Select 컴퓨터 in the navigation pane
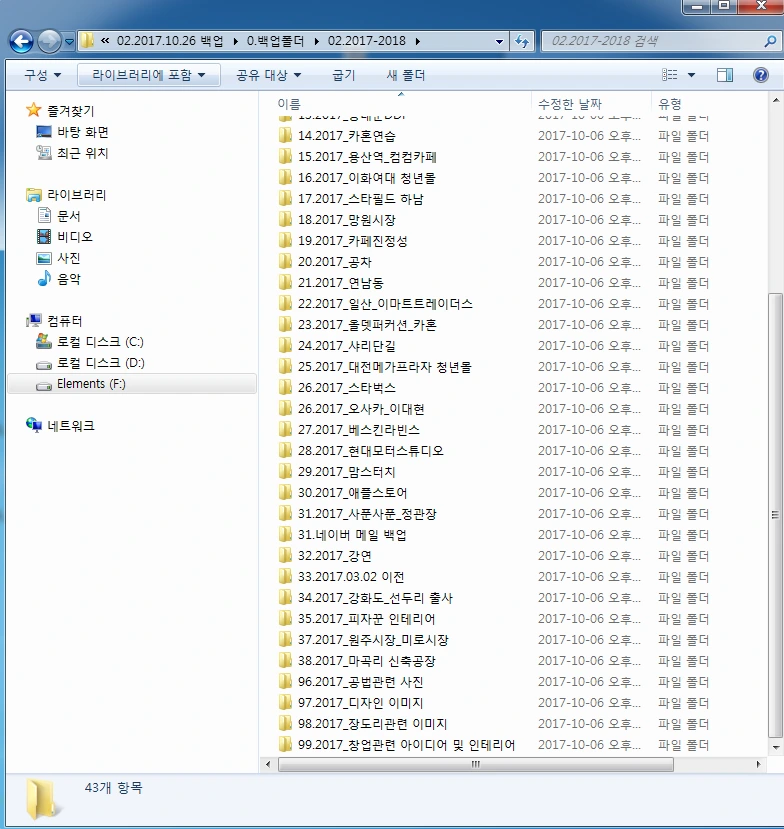The width and height of the screenshot is (784, 829). click(64, 320)
